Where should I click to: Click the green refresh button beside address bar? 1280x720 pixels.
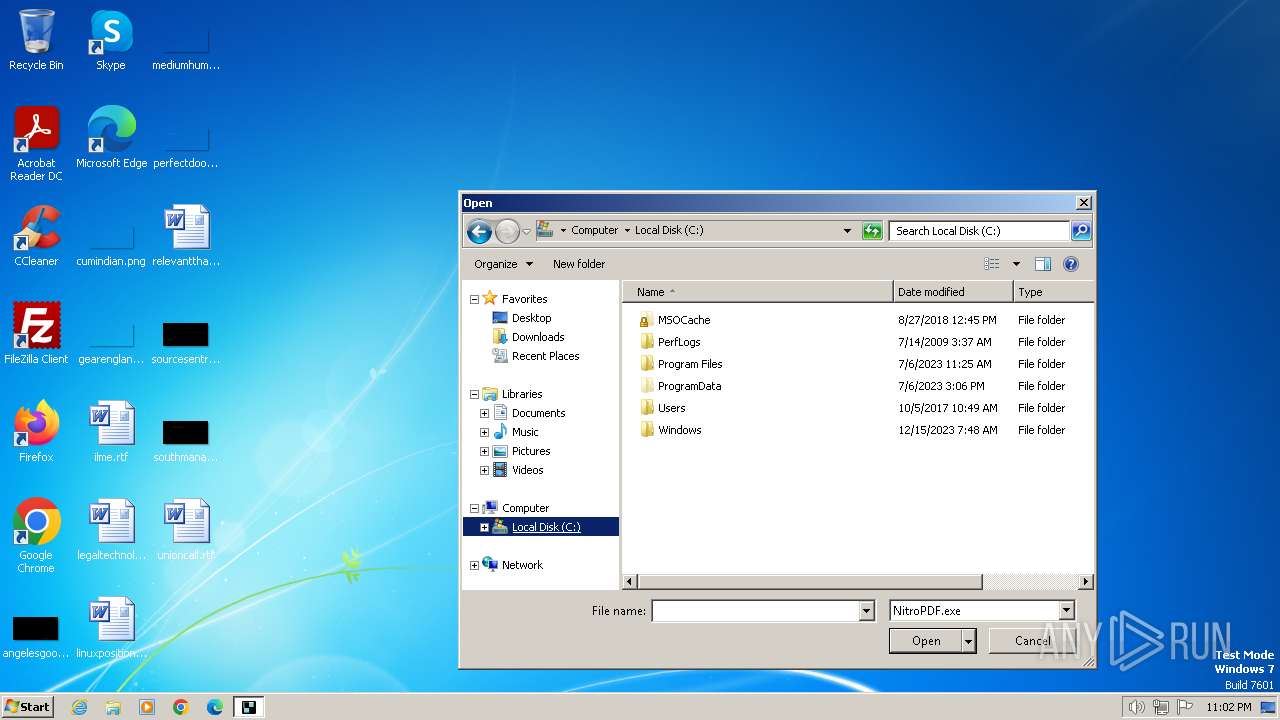pos(872,231)
